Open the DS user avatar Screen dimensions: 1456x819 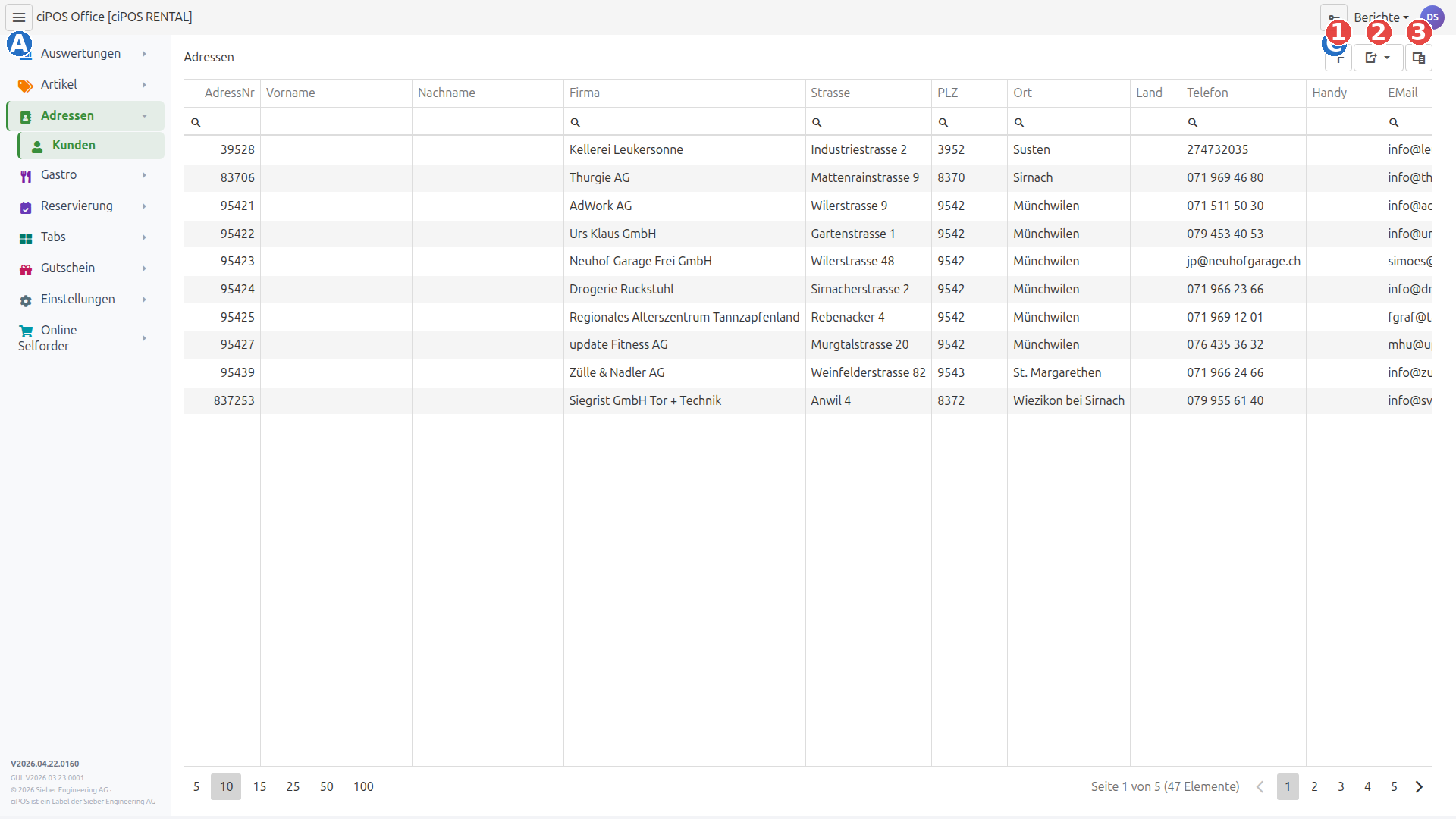point(1432,17)
